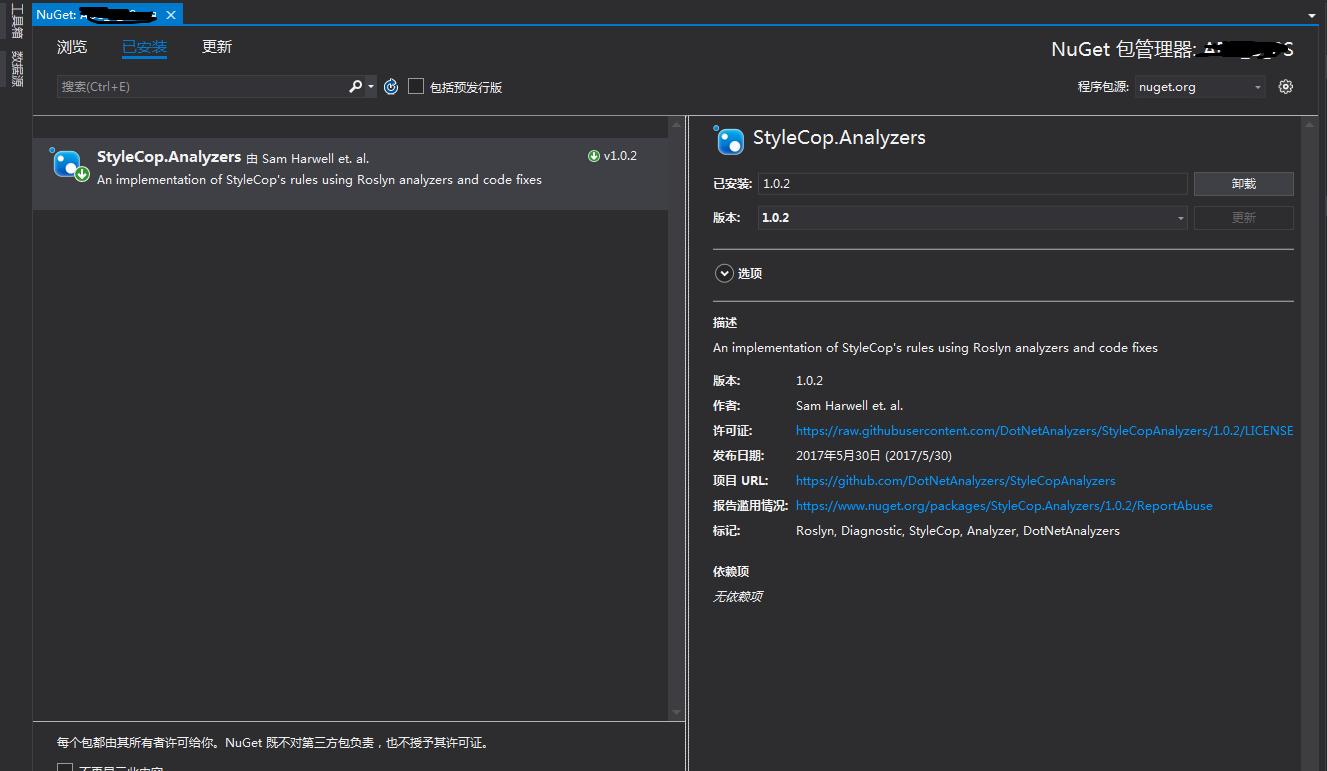Click the v1.0.2 version text in list
The image size is (1327, 771).
[620, 156]
